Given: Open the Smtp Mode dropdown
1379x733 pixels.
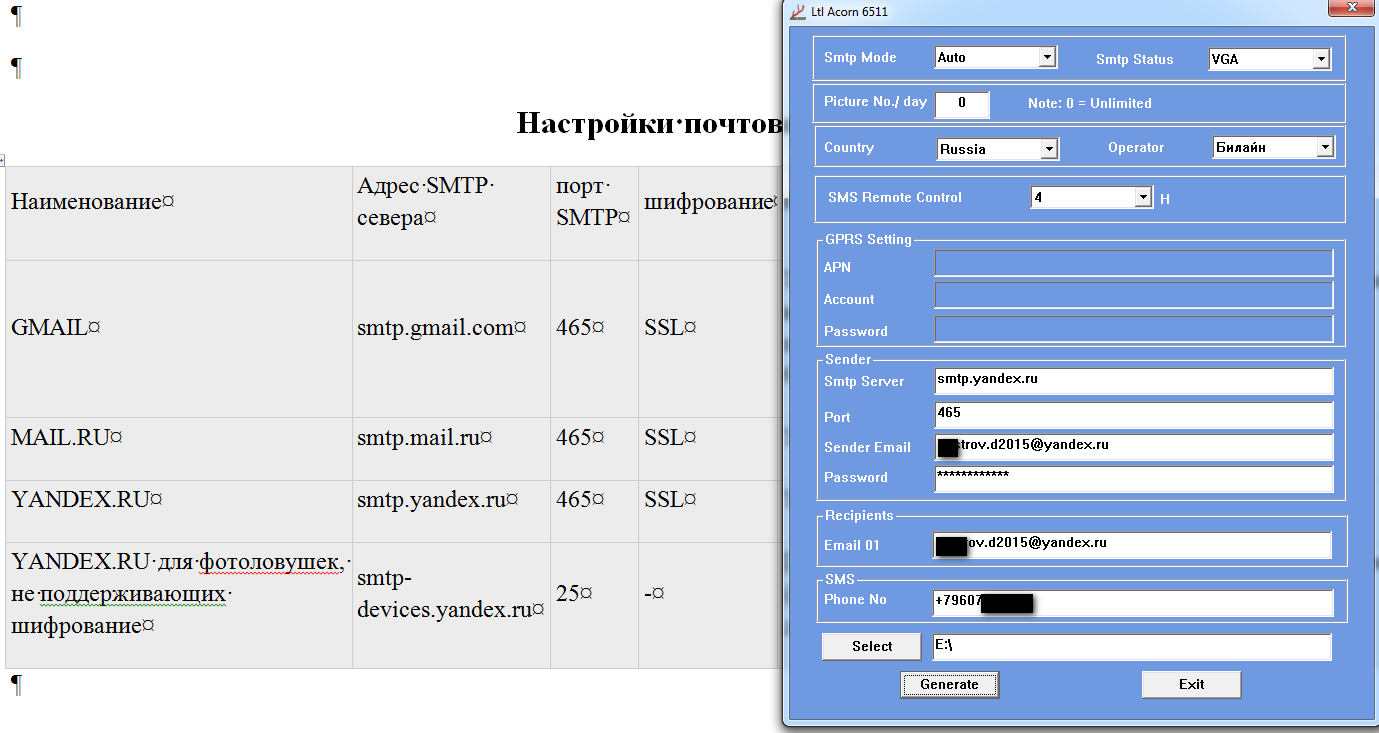Looking at the screenshot, I should coord(1047,58).
